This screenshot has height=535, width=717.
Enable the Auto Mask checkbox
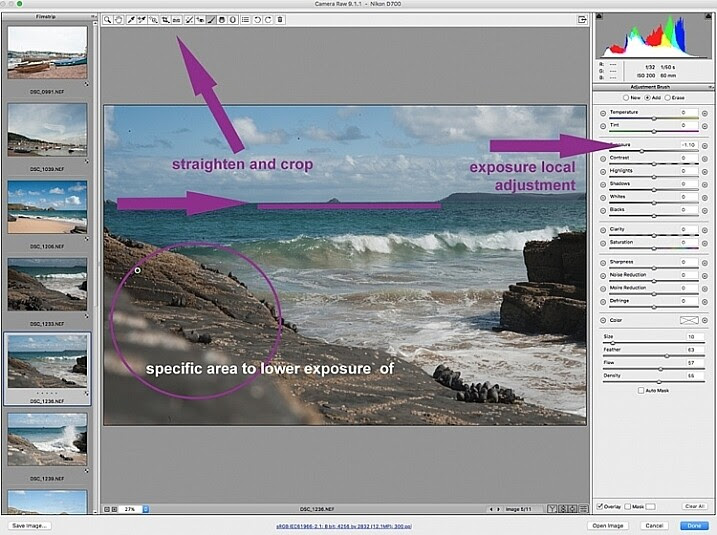[641, 391]
